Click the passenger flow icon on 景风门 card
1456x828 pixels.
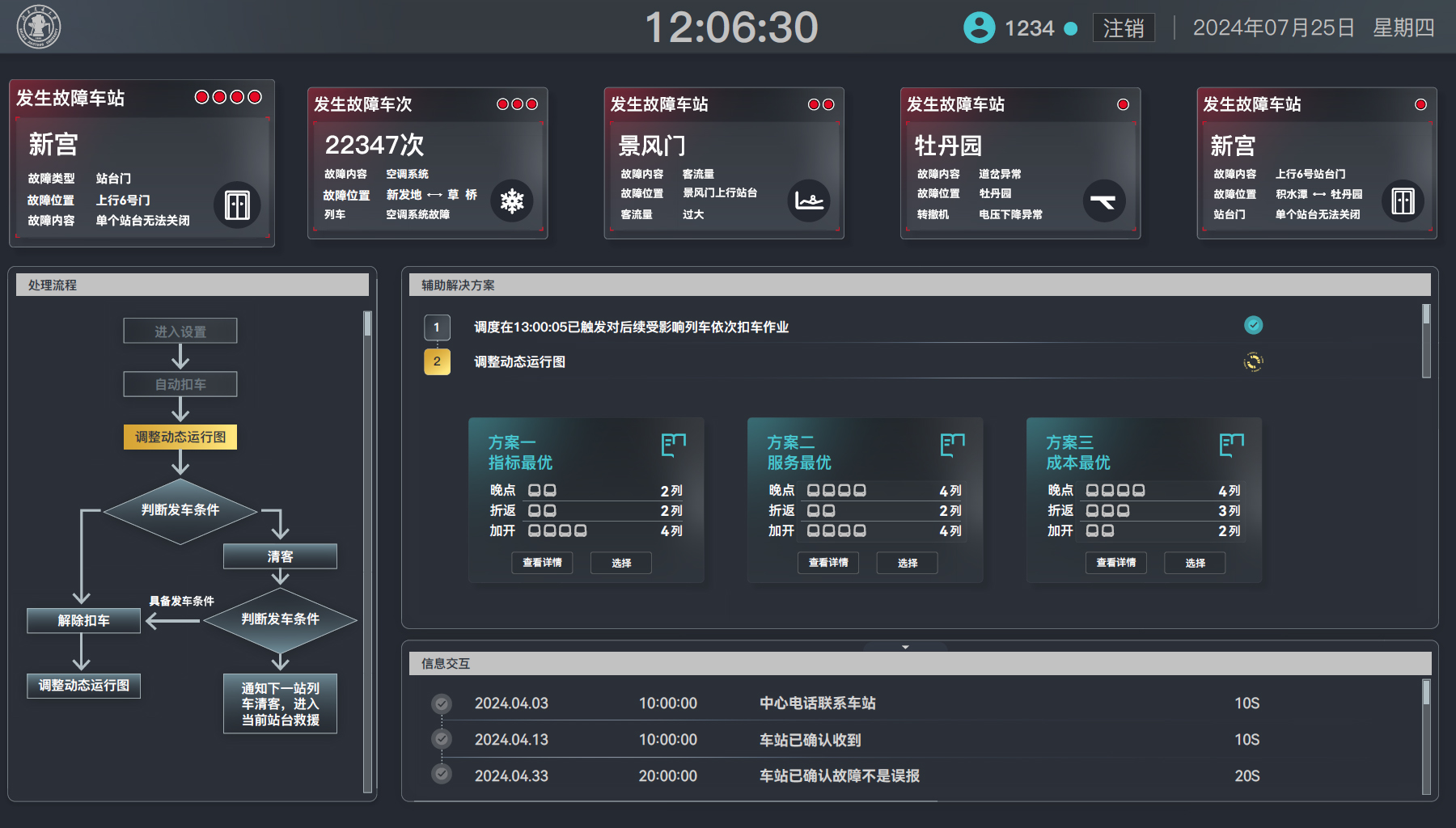tap(808, 201)
